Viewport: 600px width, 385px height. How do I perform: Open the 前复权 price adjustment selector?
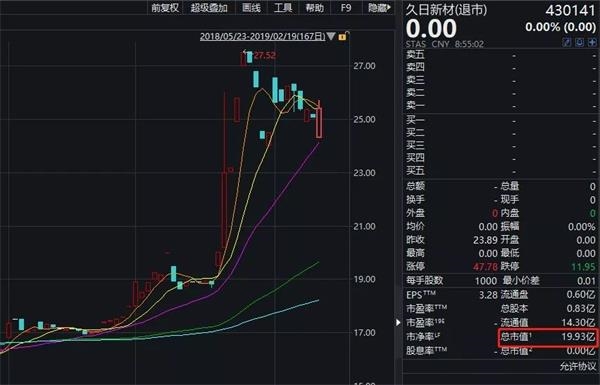(x=165, y=8)
